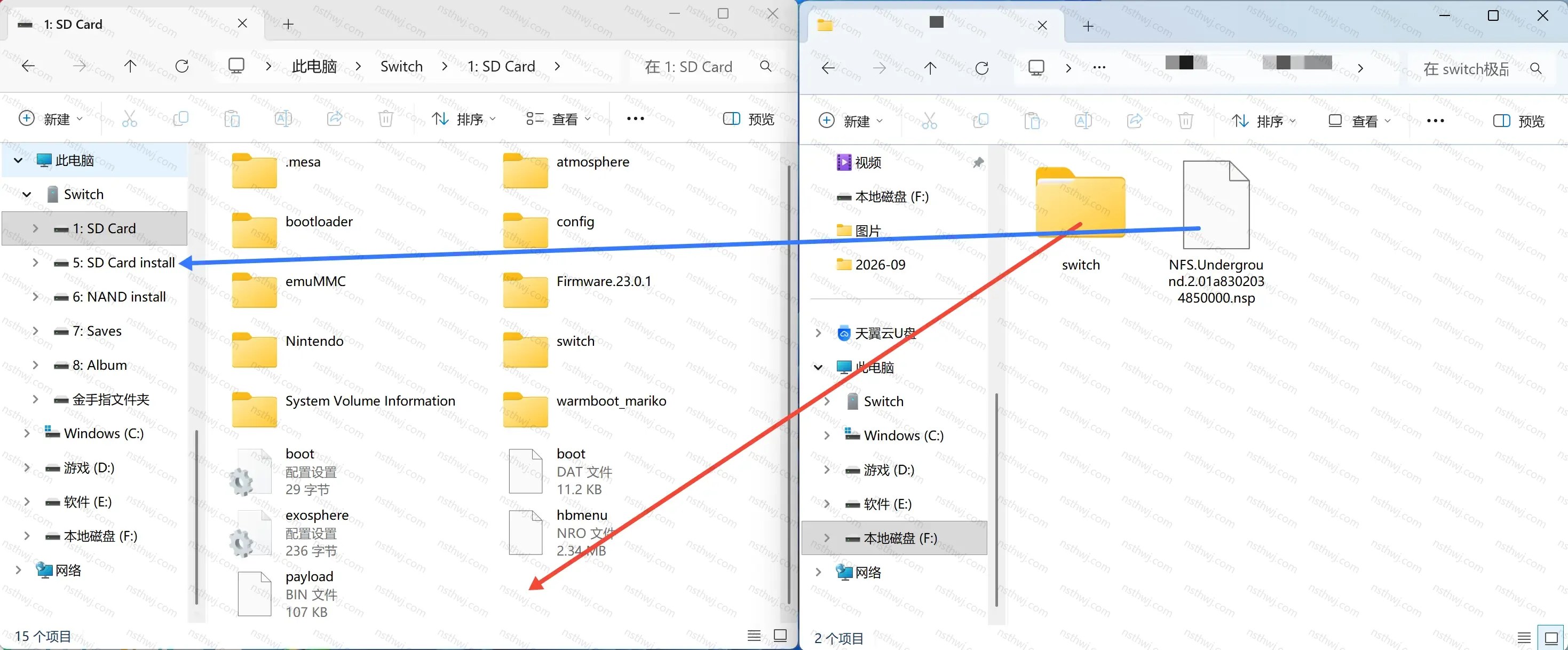Switch SD Card window to large icons view
Screen dimensions: 1568x650
pos(780,636)
